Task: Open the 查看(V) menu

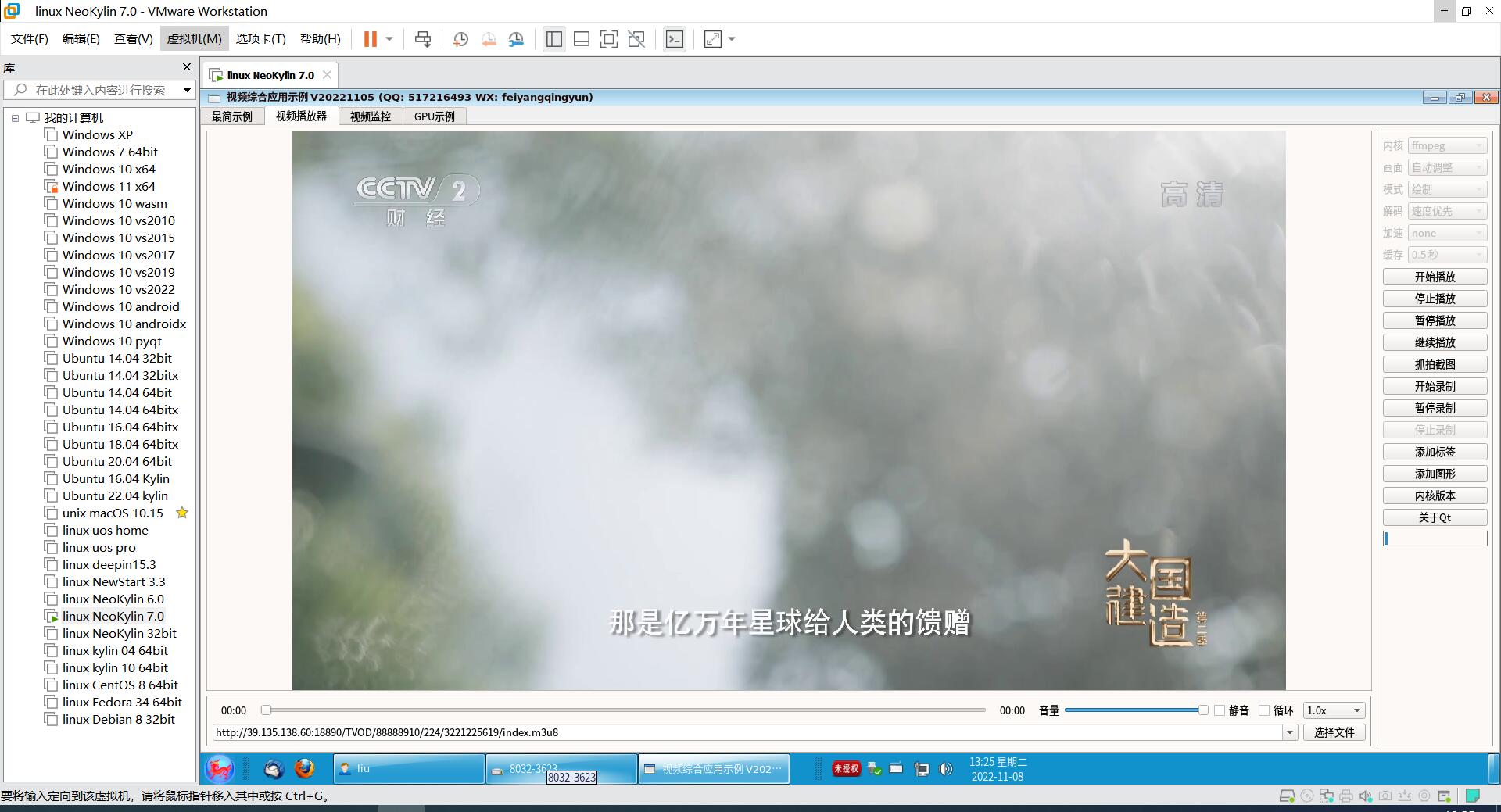Action: [x=134, y=39]
